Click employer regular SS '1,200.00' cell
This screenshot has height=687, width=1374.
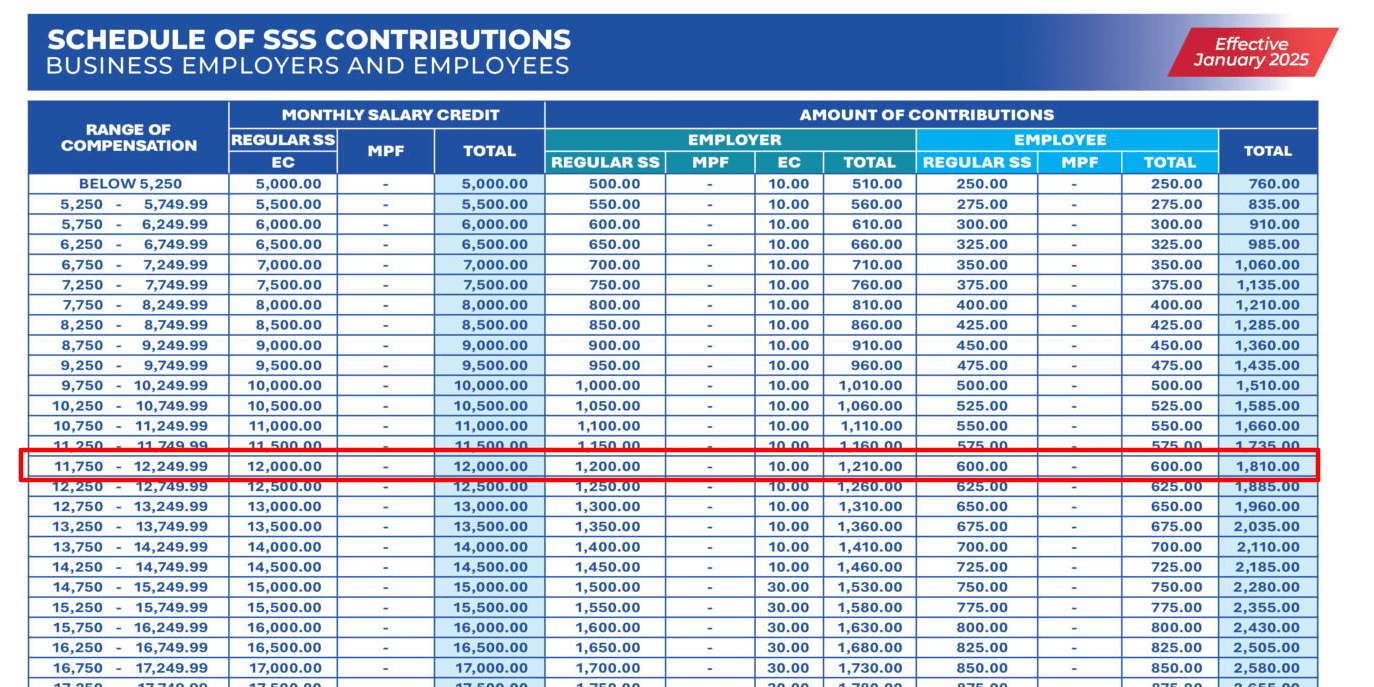[x=606, y=466]
